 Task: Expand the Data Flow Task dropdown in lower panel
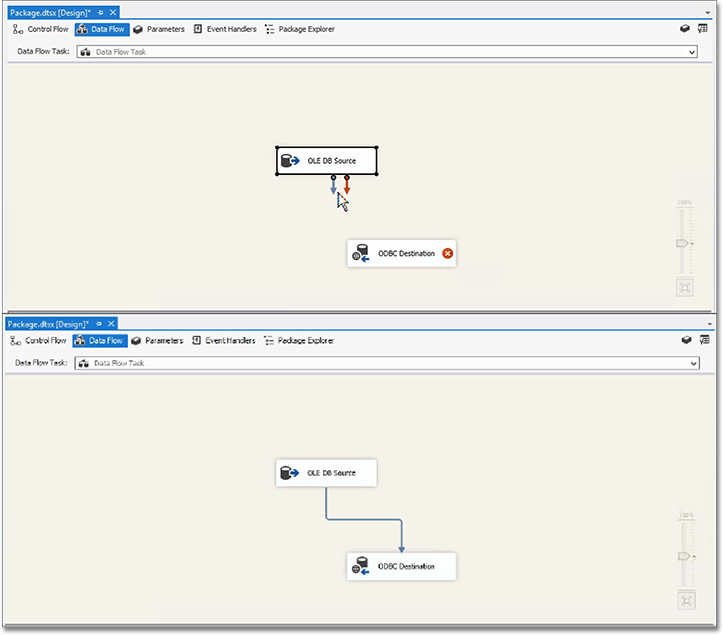pyautogui.click(x=691, y=363)
